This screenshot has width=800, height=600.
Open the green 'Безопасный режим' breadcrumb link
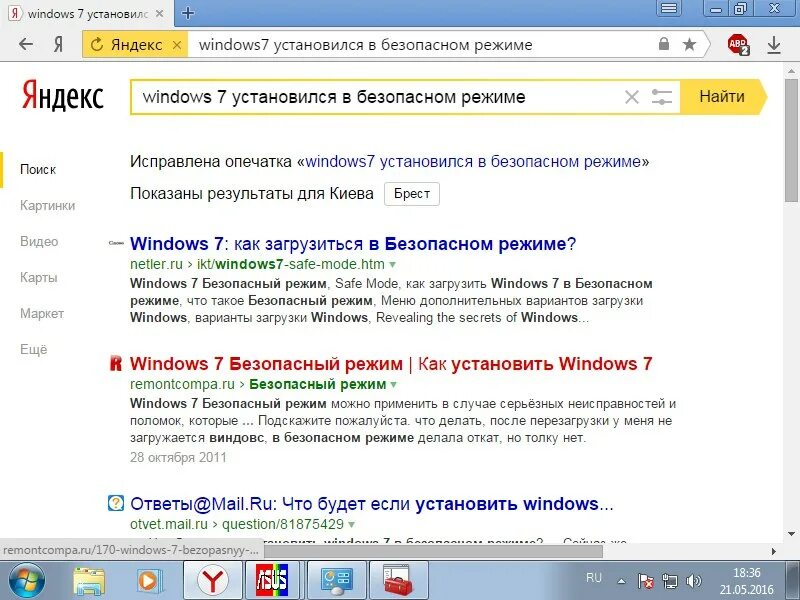317,384
